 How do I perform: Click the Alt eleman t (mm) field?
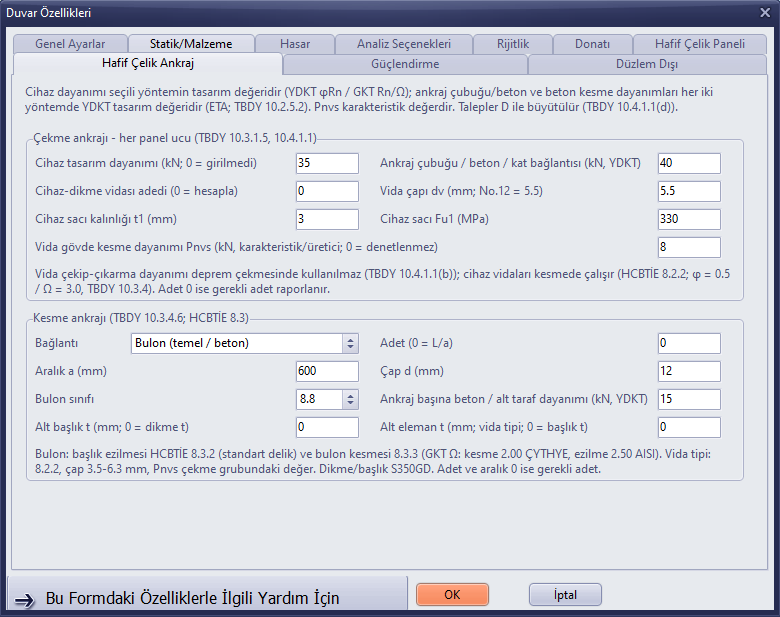tap(689, 427)
